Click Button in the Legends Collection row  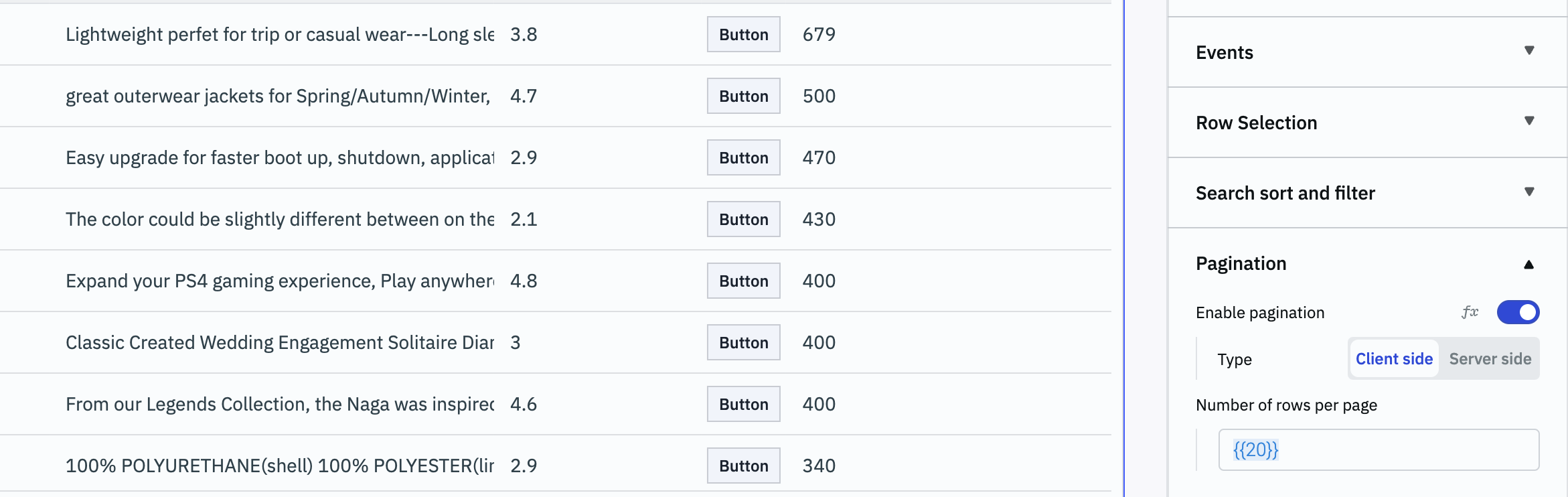(x=743, y=405)
